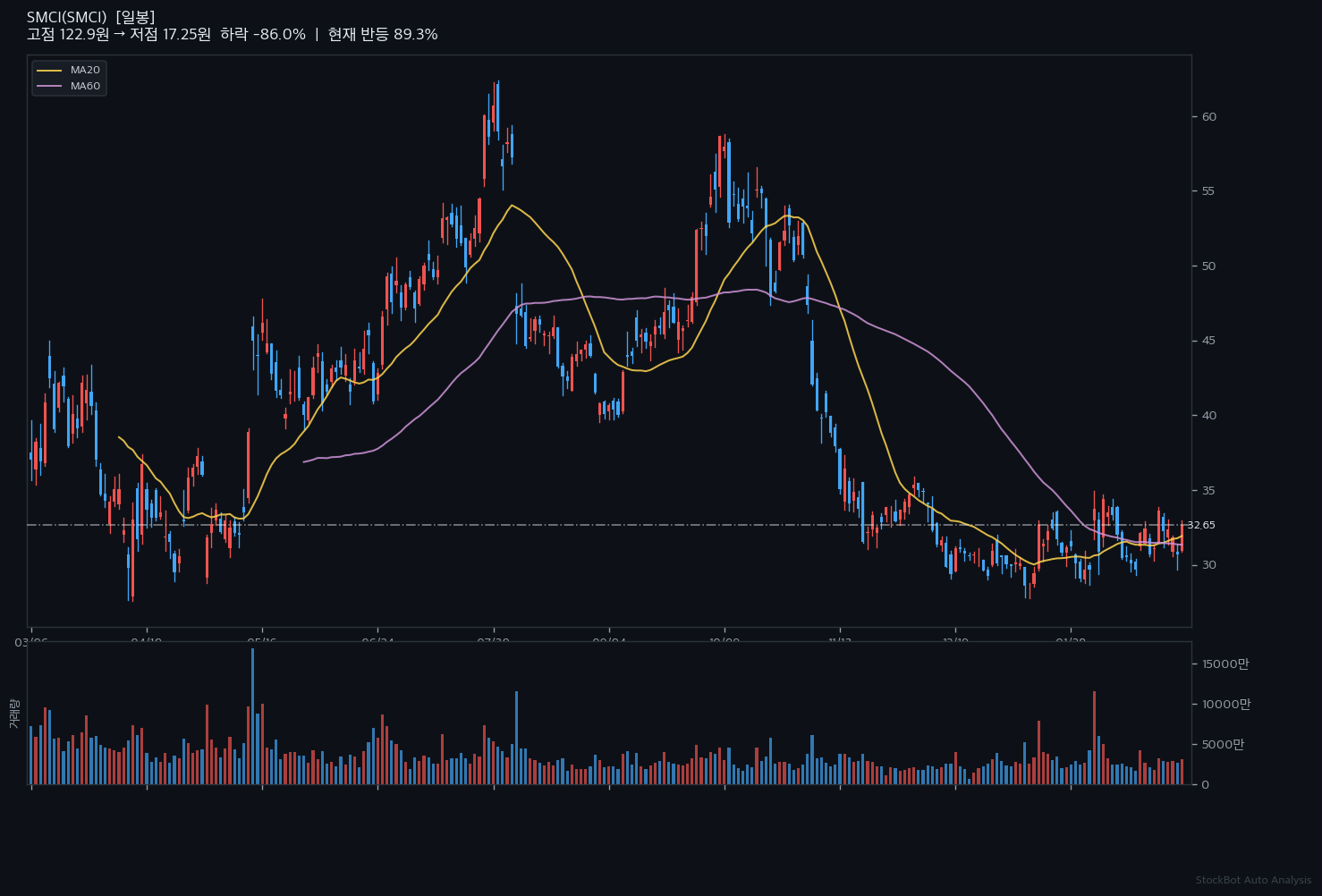Click the tallest blue volume bar

coord(253,715)
